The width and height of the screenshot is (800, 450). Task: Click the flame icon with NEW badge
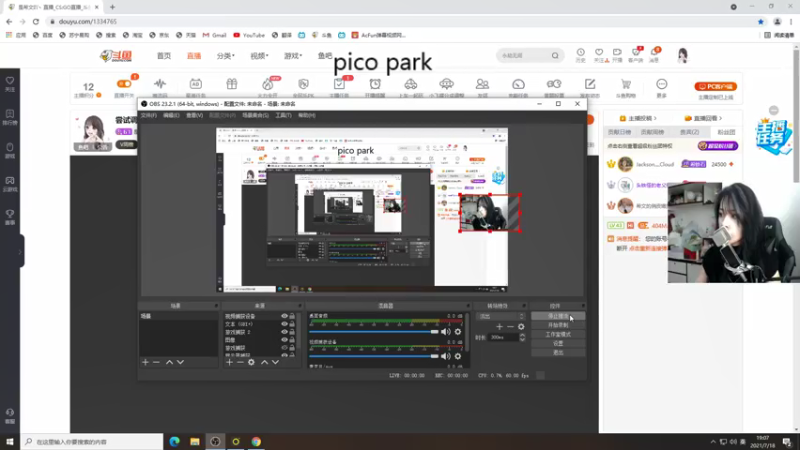(268, 84)
